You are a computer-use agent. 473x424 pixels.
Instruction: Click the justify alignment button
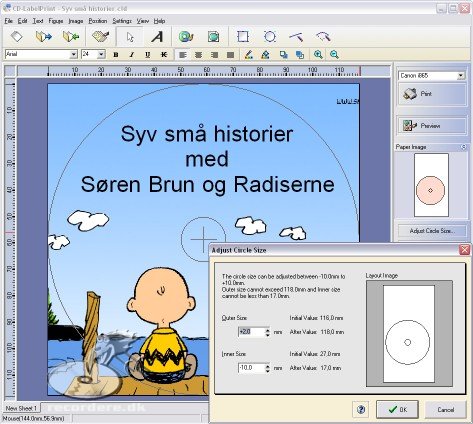[230, 55]
